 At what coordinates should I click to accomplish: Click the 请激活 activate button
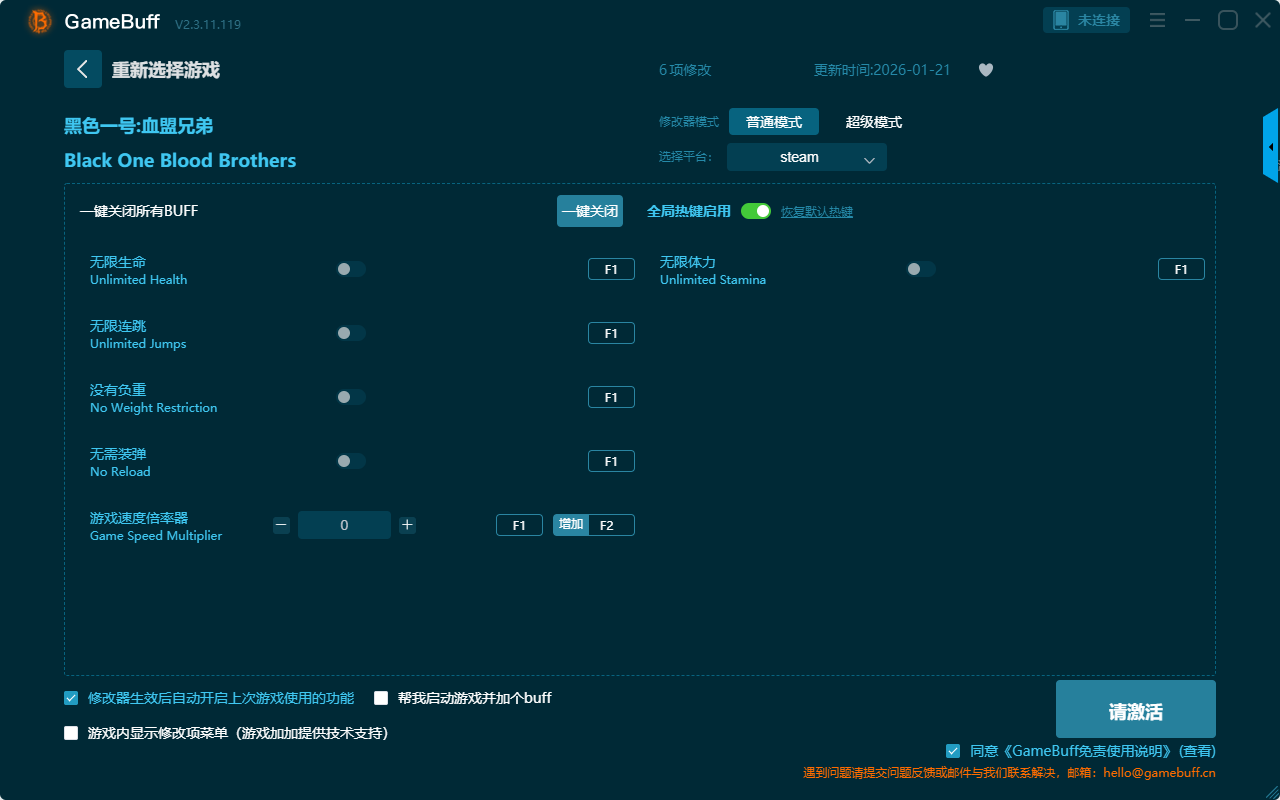(x=1135, y=710)
